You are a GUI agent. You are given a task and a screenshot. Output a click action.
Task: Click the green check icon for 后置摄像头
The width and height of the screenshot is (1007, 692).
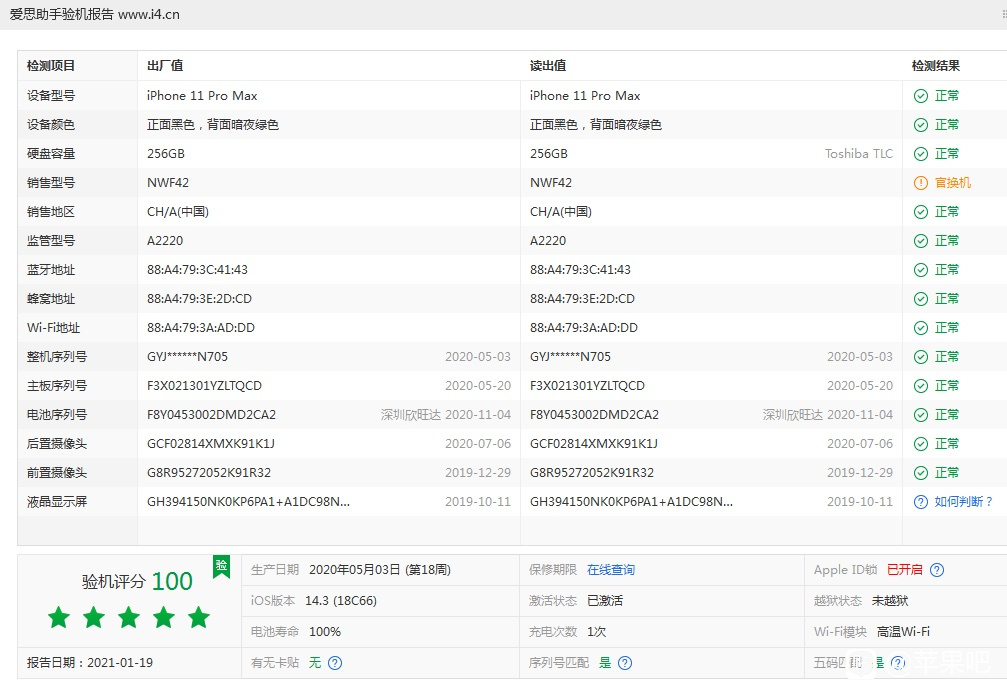coord(920,444)
